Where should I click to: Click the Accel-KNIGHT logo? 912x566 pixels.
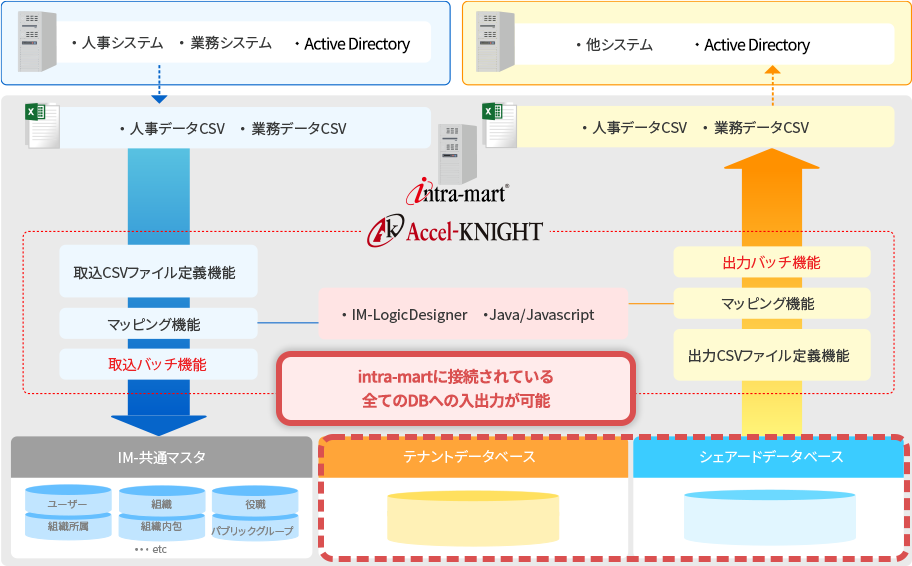point(455,232)
